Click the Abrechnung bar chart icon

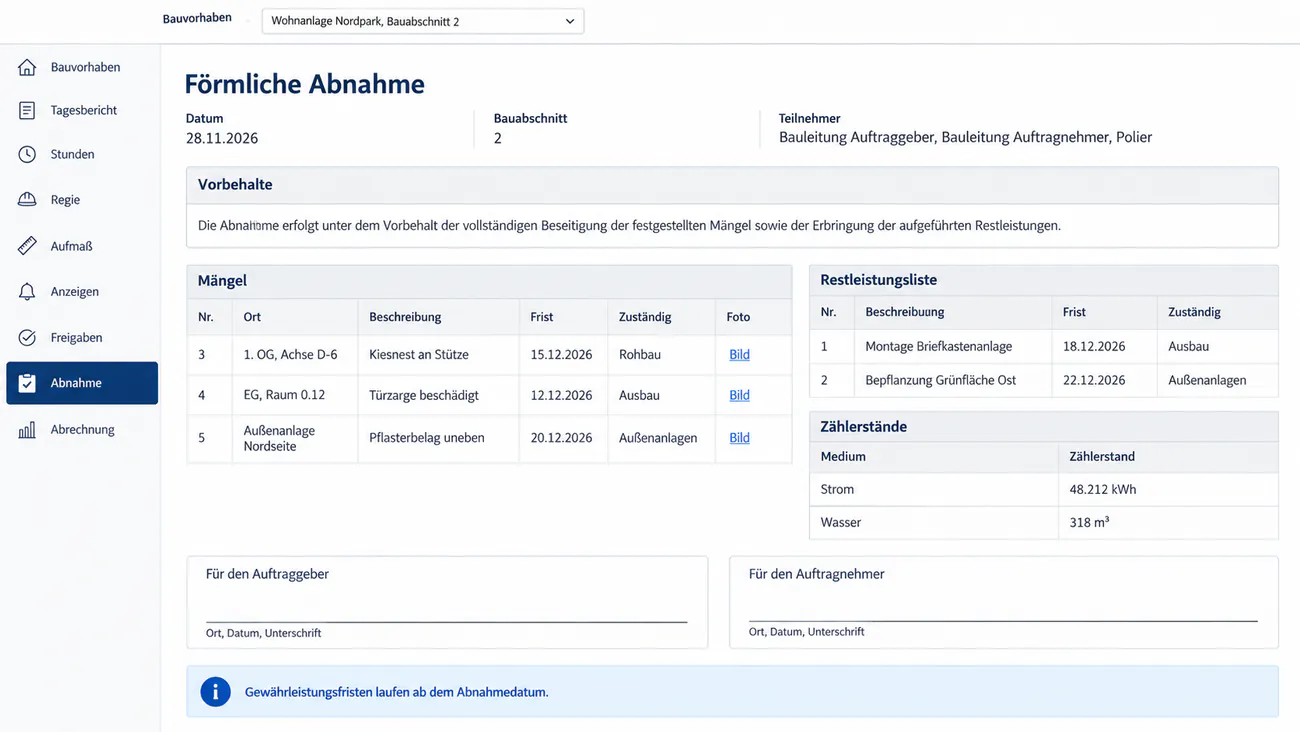pyautogui.click(x=27, y=430)
